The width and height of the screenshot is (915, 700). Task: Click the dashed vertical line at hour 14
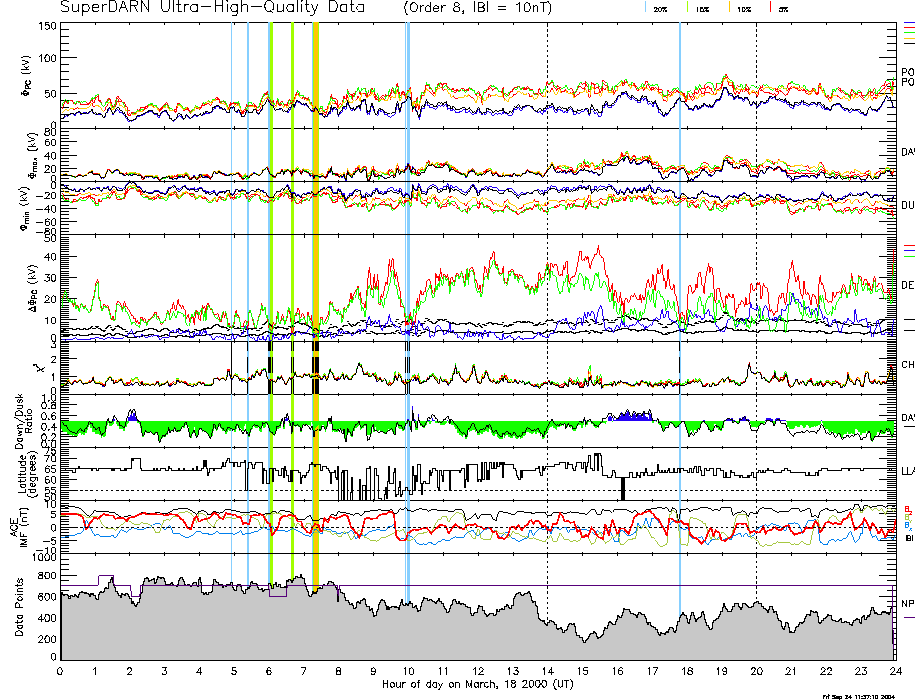pyautogui.click(x=547, y=300)
